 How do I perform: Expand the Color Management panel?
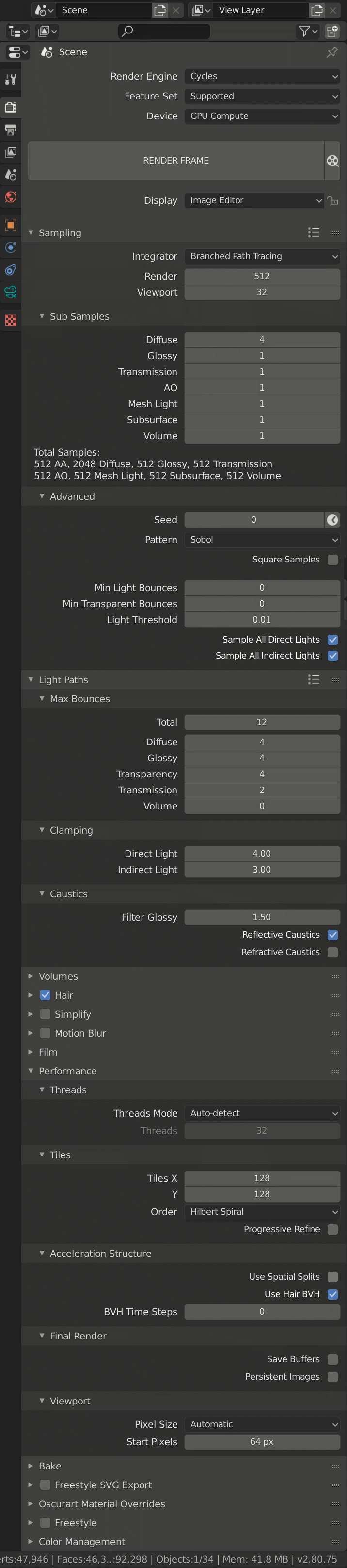(31, 1542)
